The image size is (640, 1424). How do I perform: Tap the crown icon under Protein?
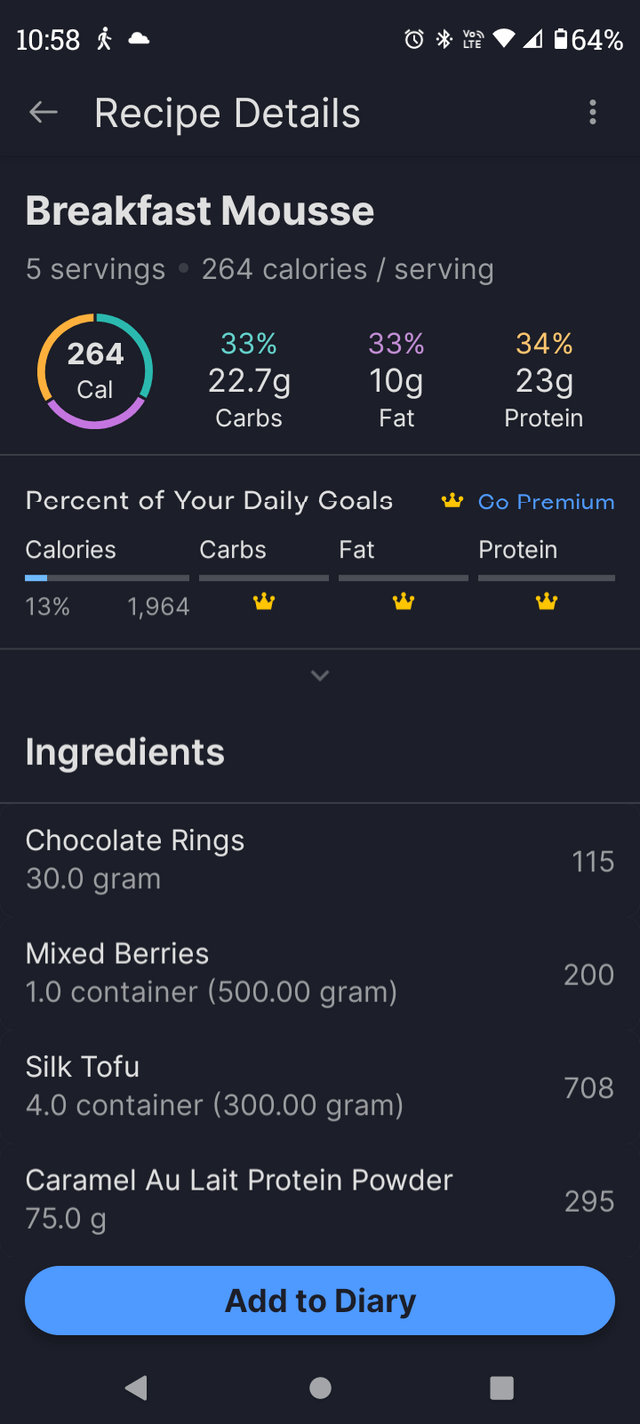546,602
